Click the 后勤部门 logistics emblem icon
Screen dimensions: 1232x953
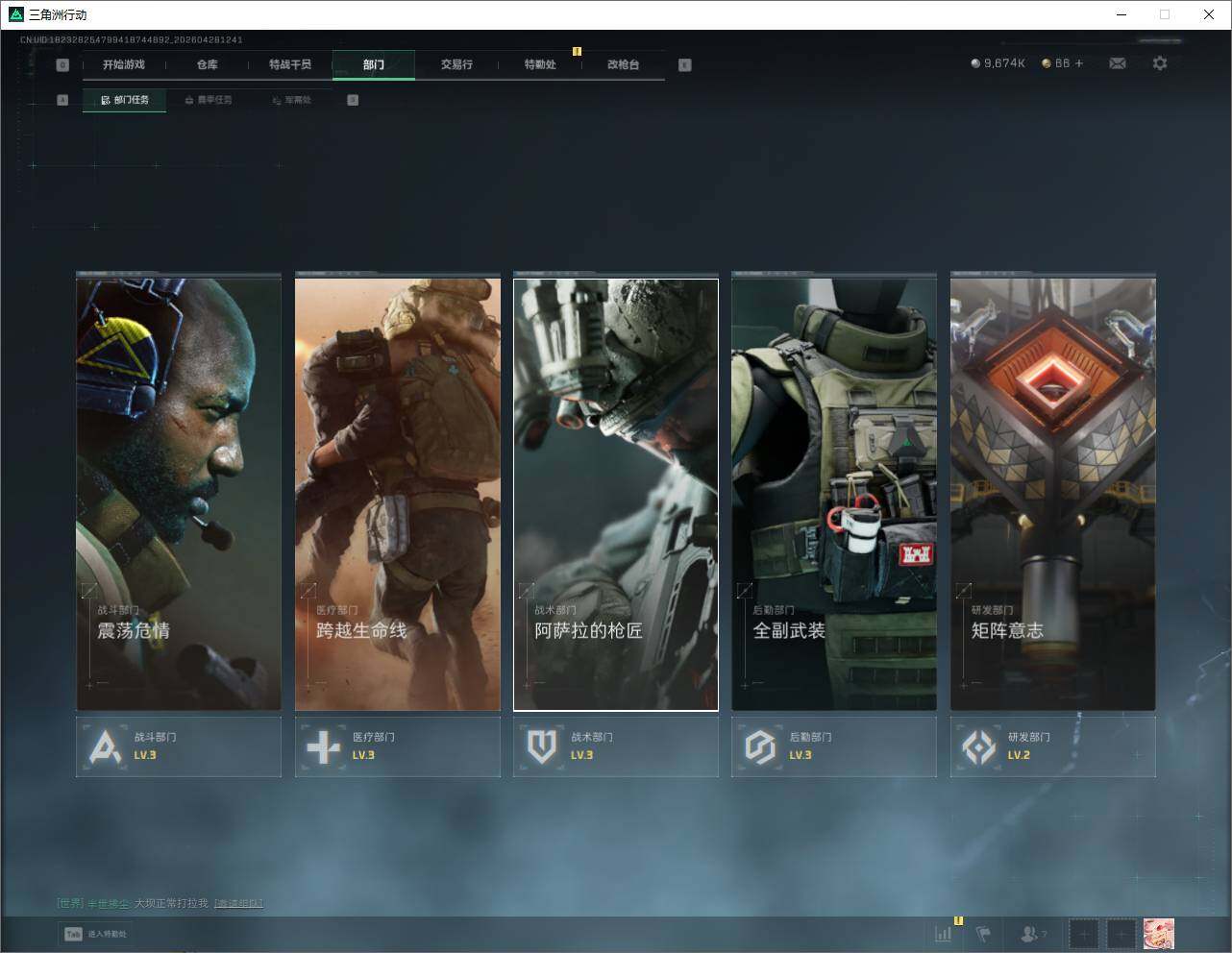click(760, 746)
